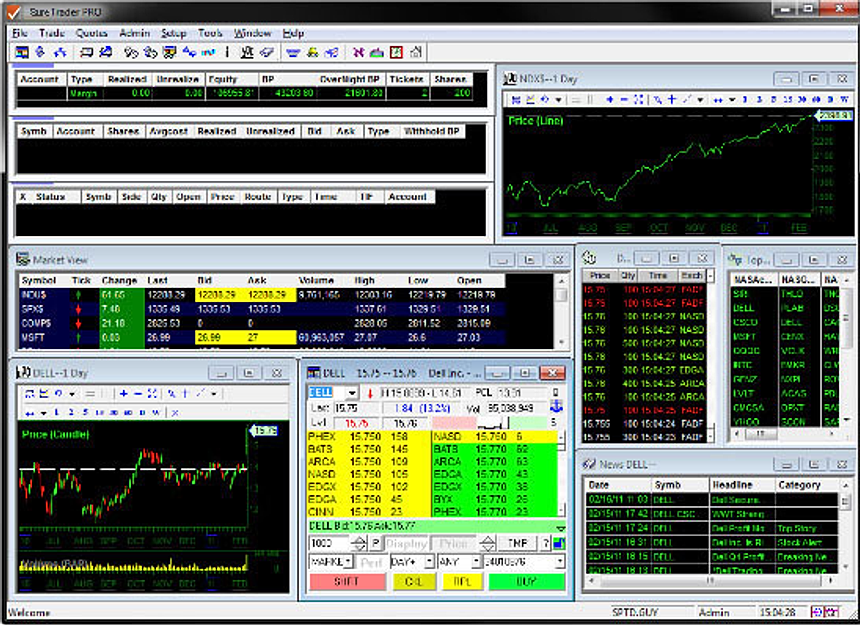Click the last icon in the status bar

tap(832, 612)
